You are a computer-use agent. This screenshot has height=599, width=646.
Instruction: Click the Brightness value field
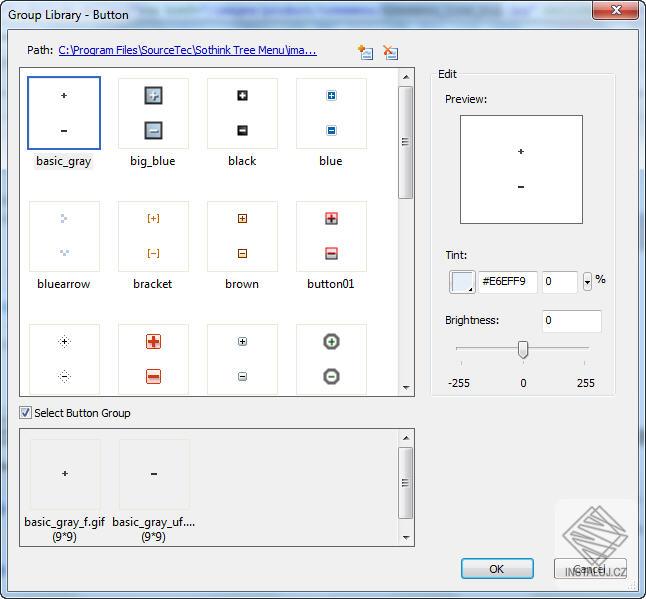tap(571, 321)
